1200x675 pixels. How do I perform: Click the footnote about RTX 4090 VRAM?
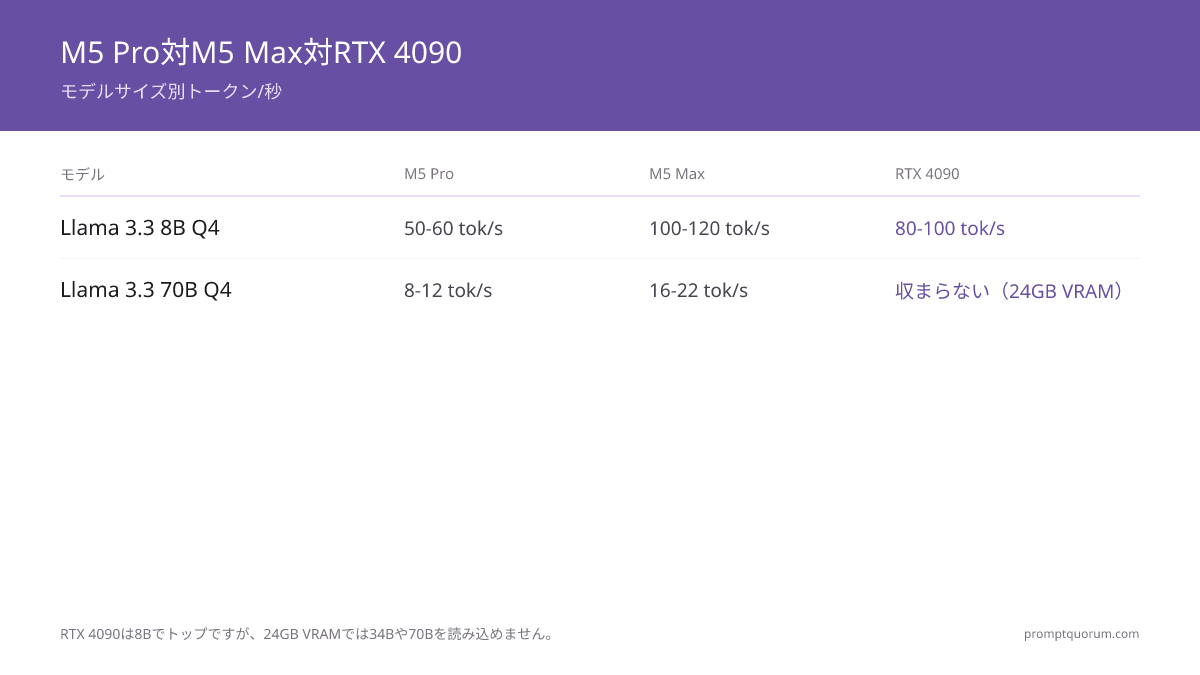pyautogui.click(x=308, y=634)
